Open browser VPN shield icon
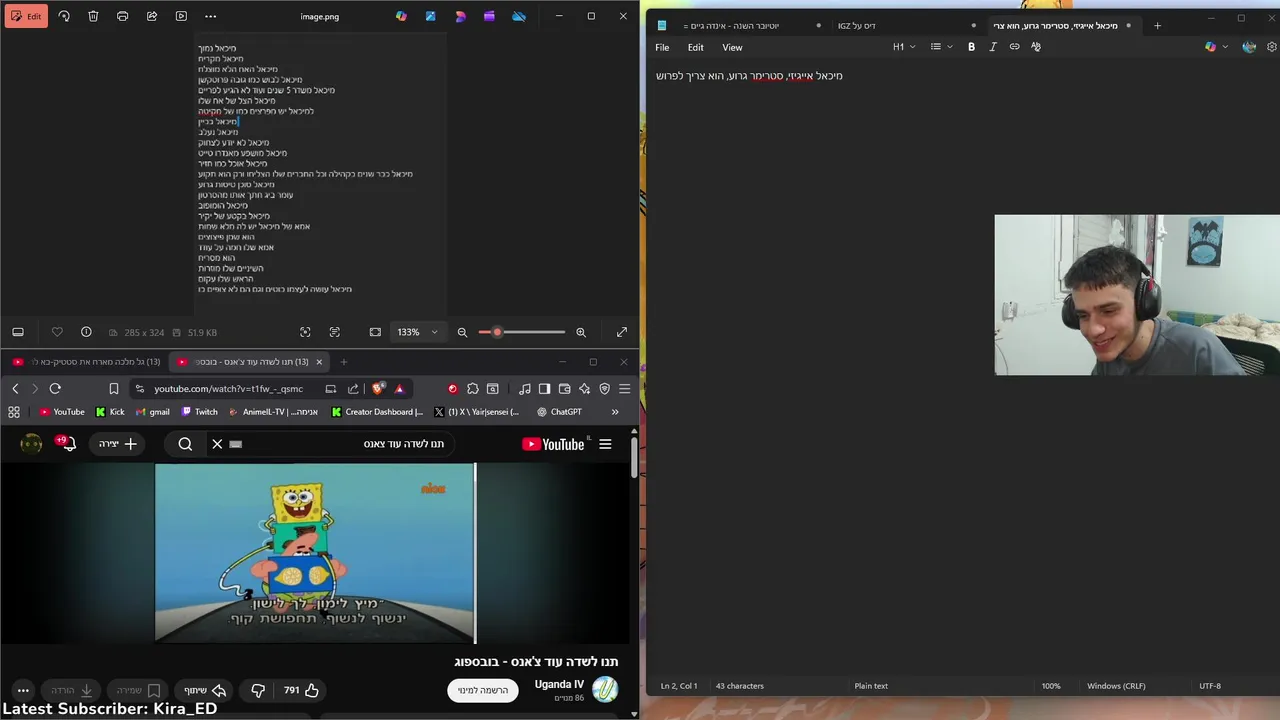 (x=604, y=389)
